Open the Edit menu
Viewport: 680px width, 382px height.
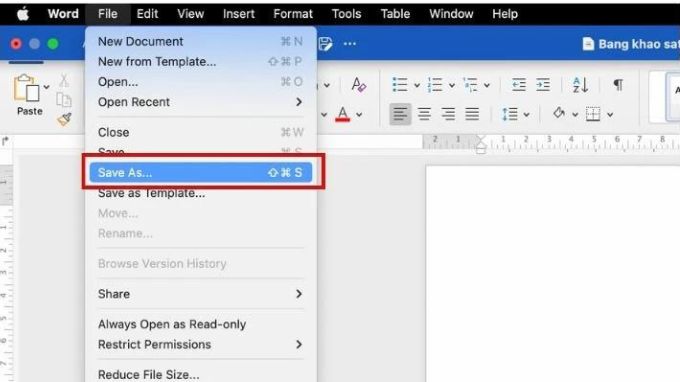147,14
